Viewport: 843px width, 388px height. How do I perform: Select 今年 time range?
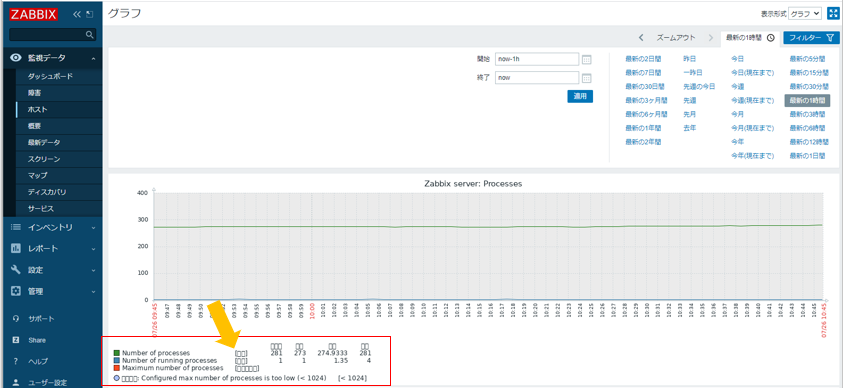point(738,142)
